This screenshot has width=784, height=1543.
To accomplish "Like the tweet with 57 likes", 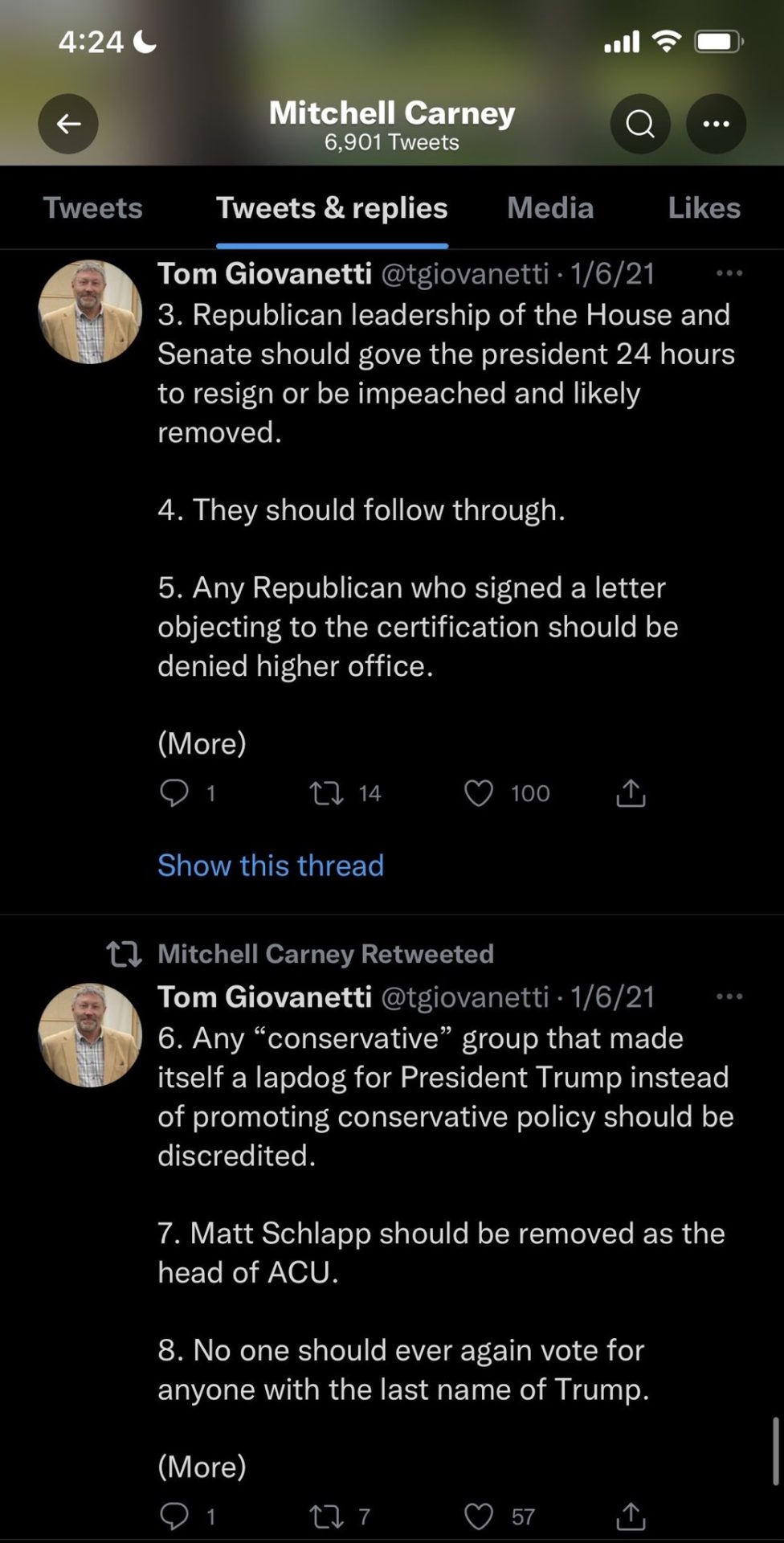I will pos(479,1517).
